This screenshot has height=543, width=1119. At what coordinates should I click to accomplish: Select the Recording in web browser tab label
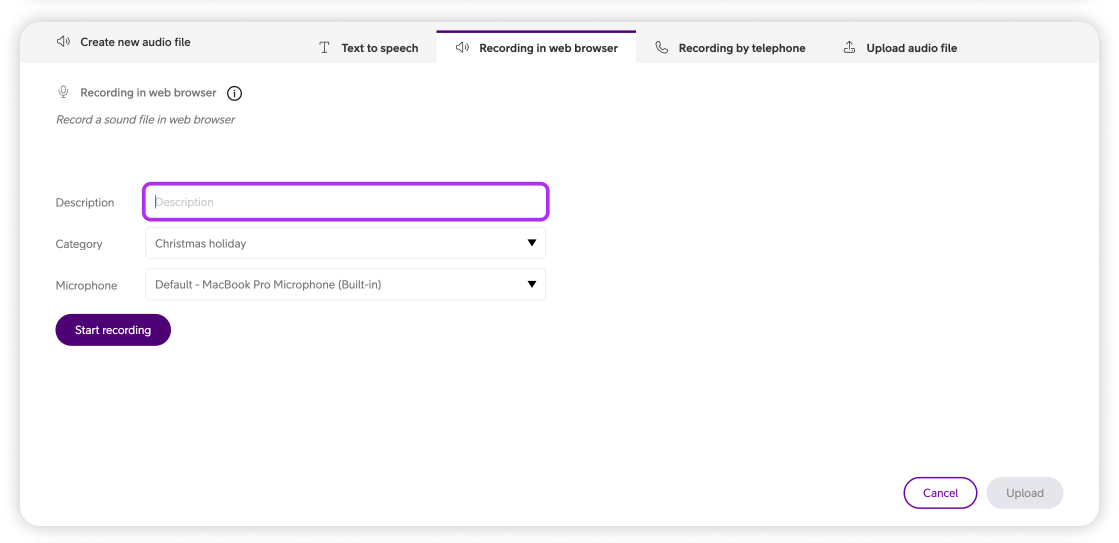point(548,48)
